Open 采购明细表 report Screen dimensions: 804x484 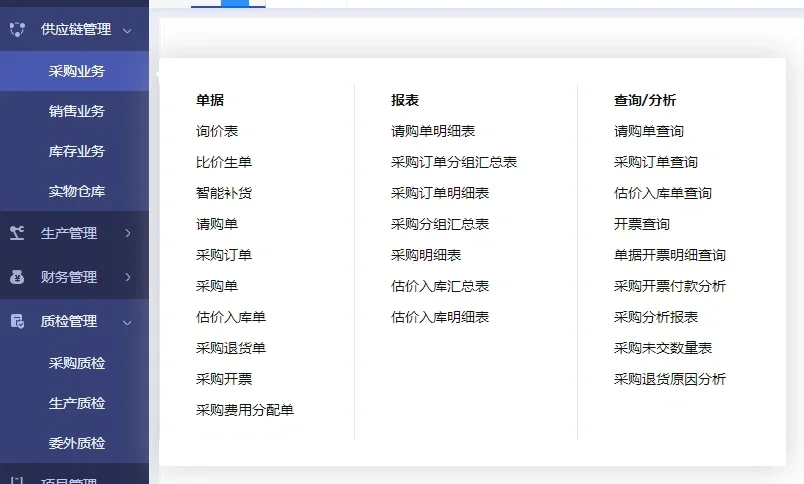click(x=426, y=255)
